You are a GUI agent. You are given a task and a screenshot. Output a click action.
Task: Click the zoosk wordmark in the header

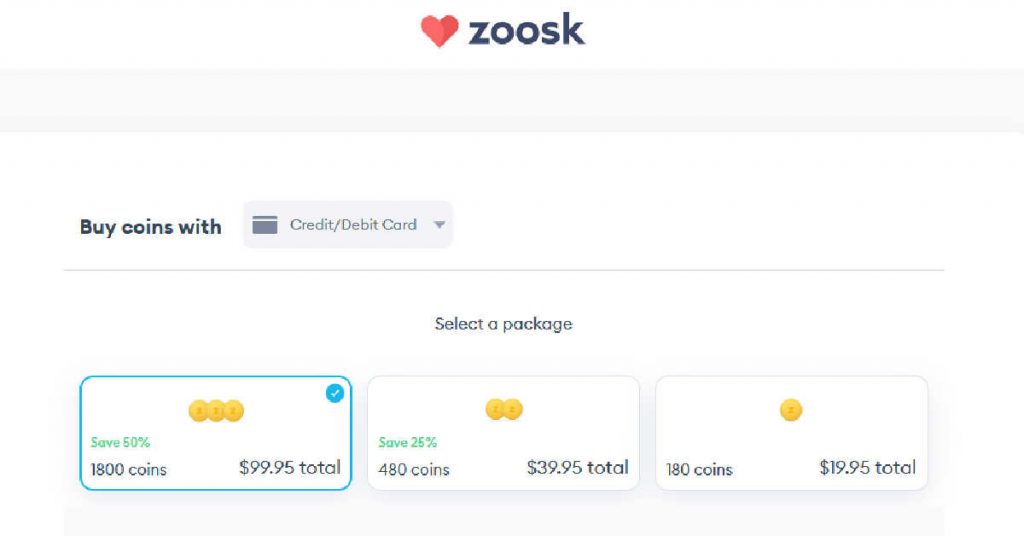coord(526,30)
